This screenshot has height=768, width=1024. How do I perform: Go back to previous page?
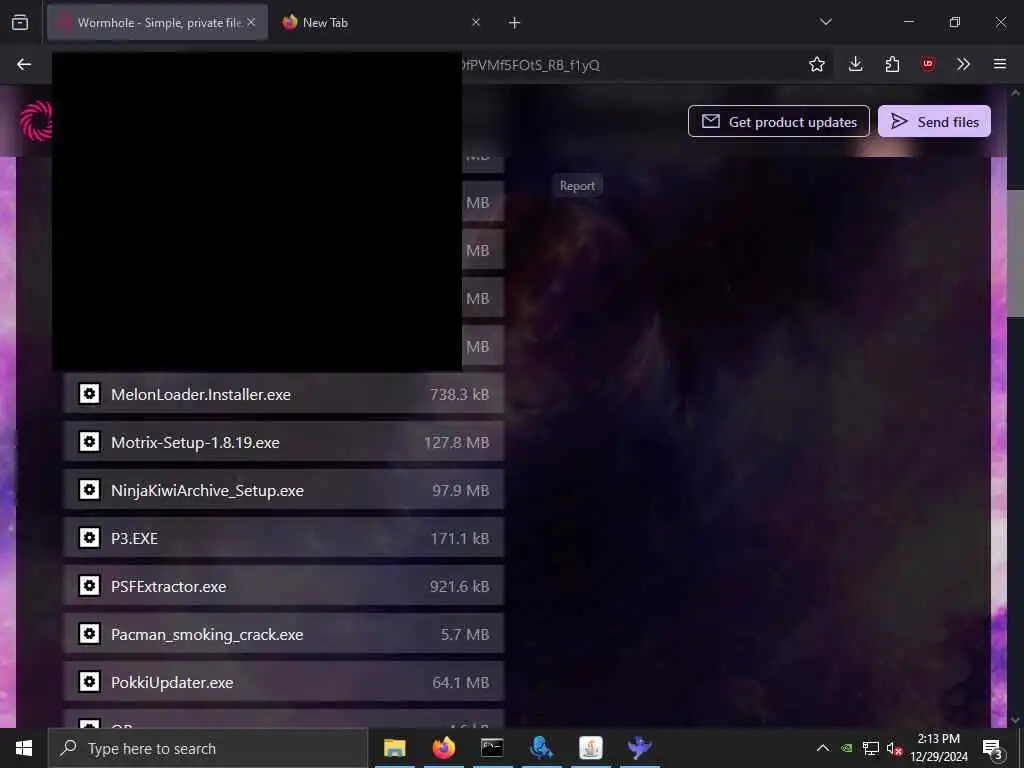[x=24, y=64]
